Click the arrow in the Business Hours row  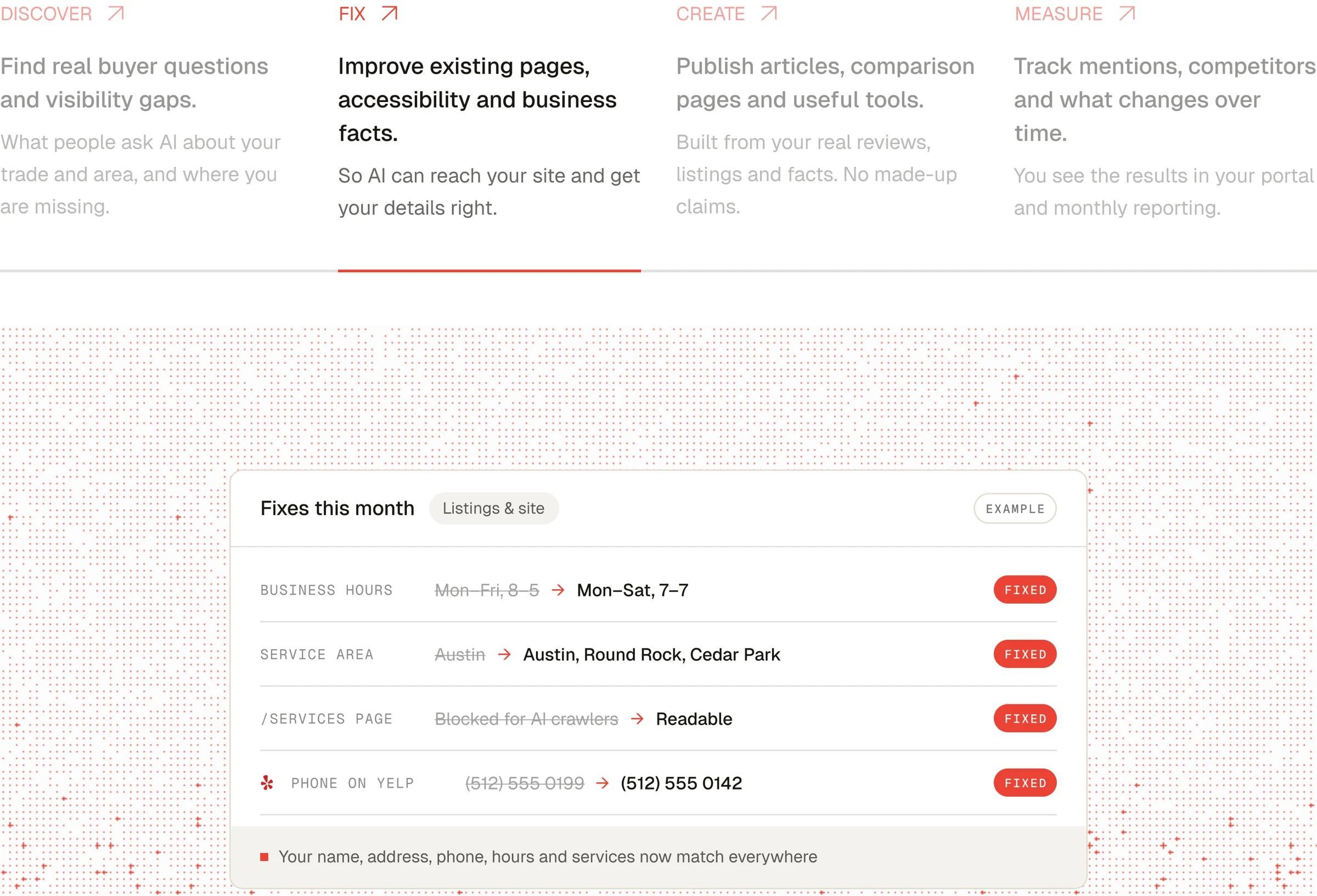[x=558, y=590]
